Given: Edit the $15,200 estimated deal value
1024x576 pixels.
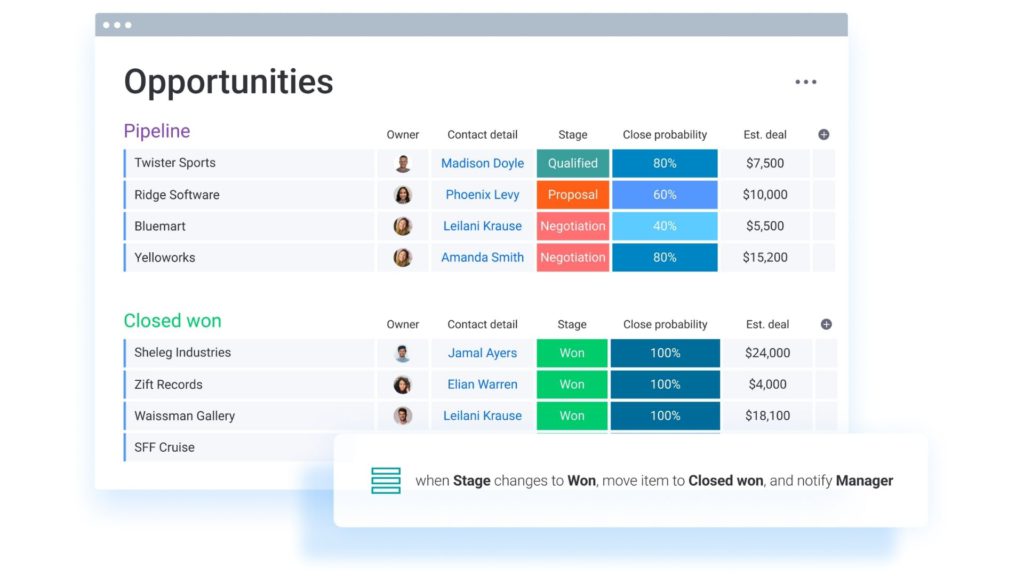Looking at the screenshot, I should point(765,257).
